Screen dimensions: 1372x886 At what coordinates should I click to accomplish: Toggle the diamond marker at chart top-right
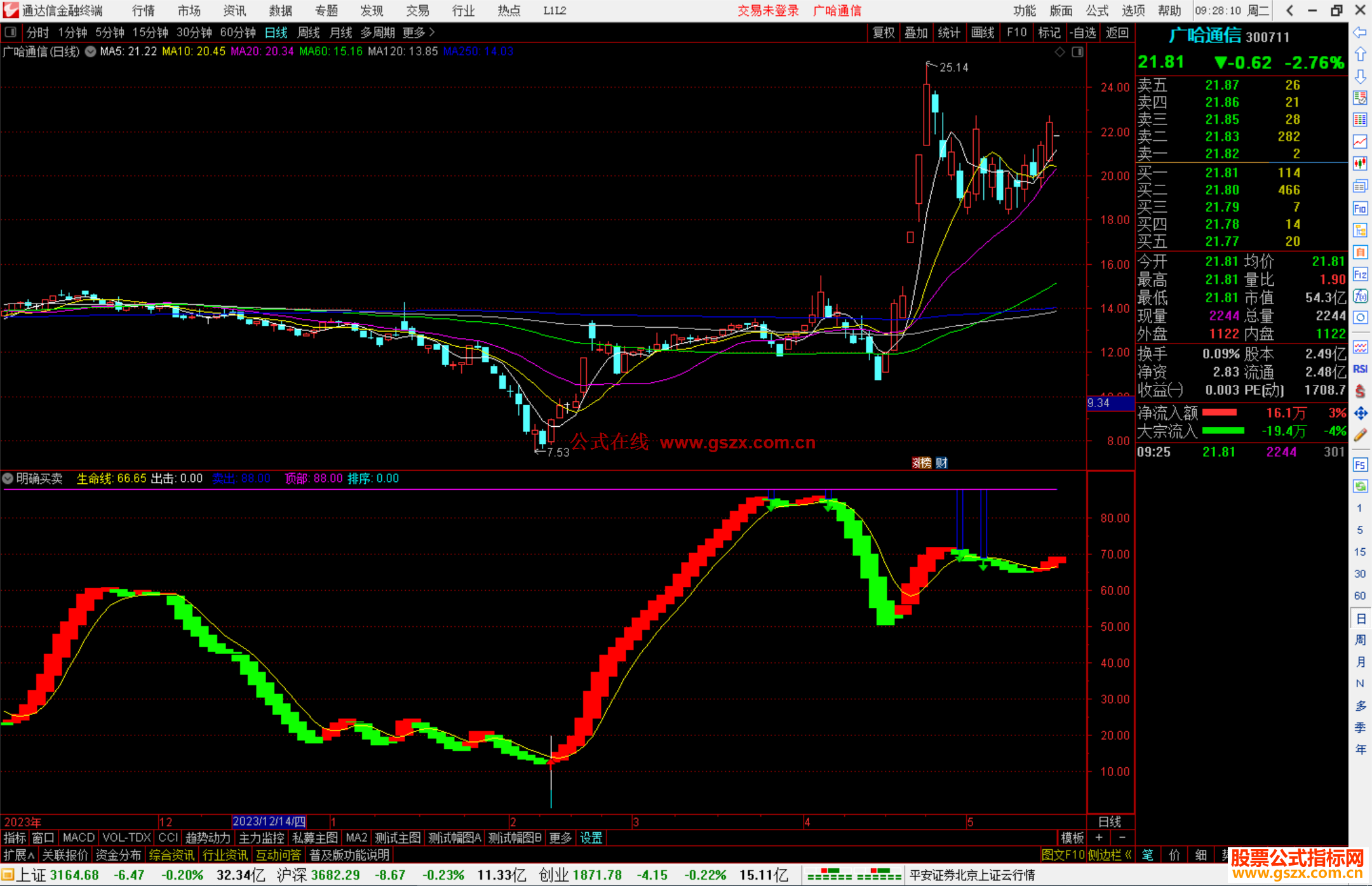pos(1059,52)
